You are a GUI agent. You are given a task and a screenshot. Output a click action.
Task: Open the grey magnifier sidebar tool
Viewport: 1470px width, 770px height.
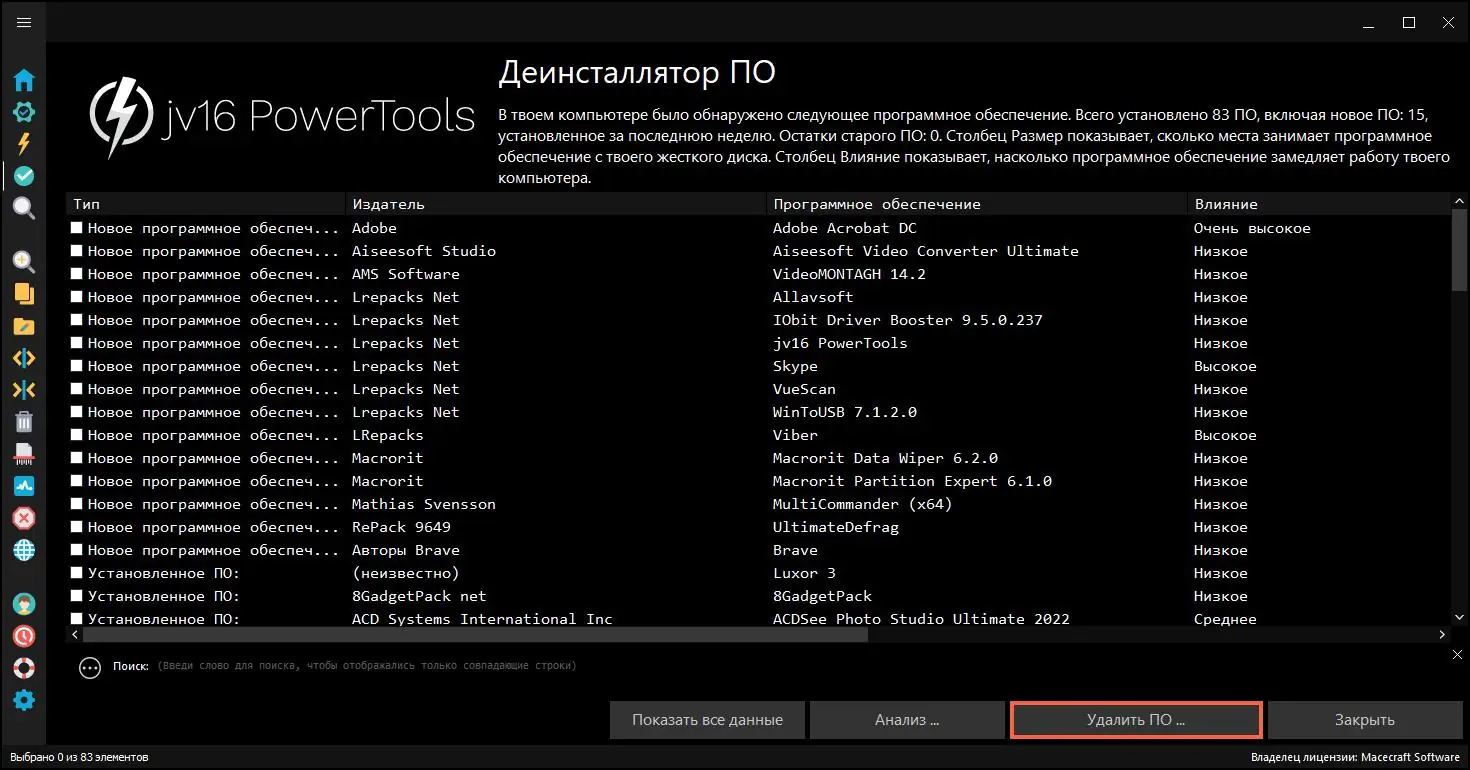pyautogui.click(x=24, y=208)
